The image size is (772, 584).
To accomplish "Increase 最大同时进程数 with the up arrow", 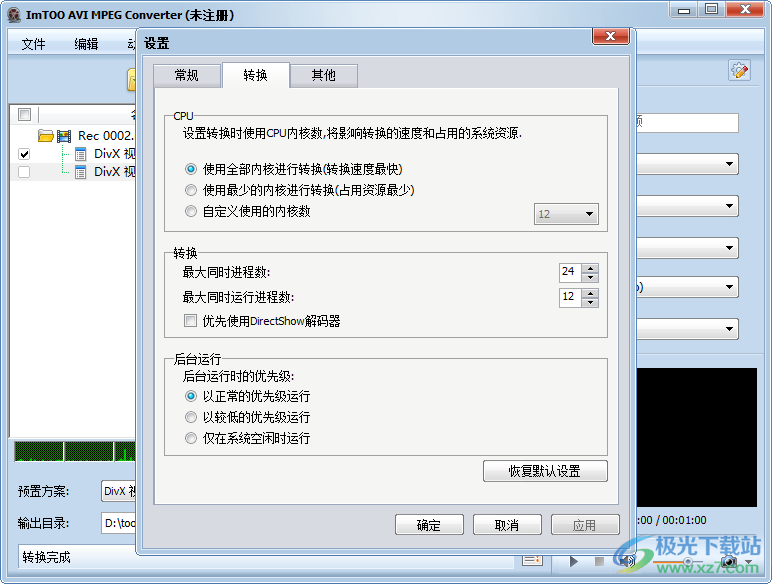I will coord(590,268).
